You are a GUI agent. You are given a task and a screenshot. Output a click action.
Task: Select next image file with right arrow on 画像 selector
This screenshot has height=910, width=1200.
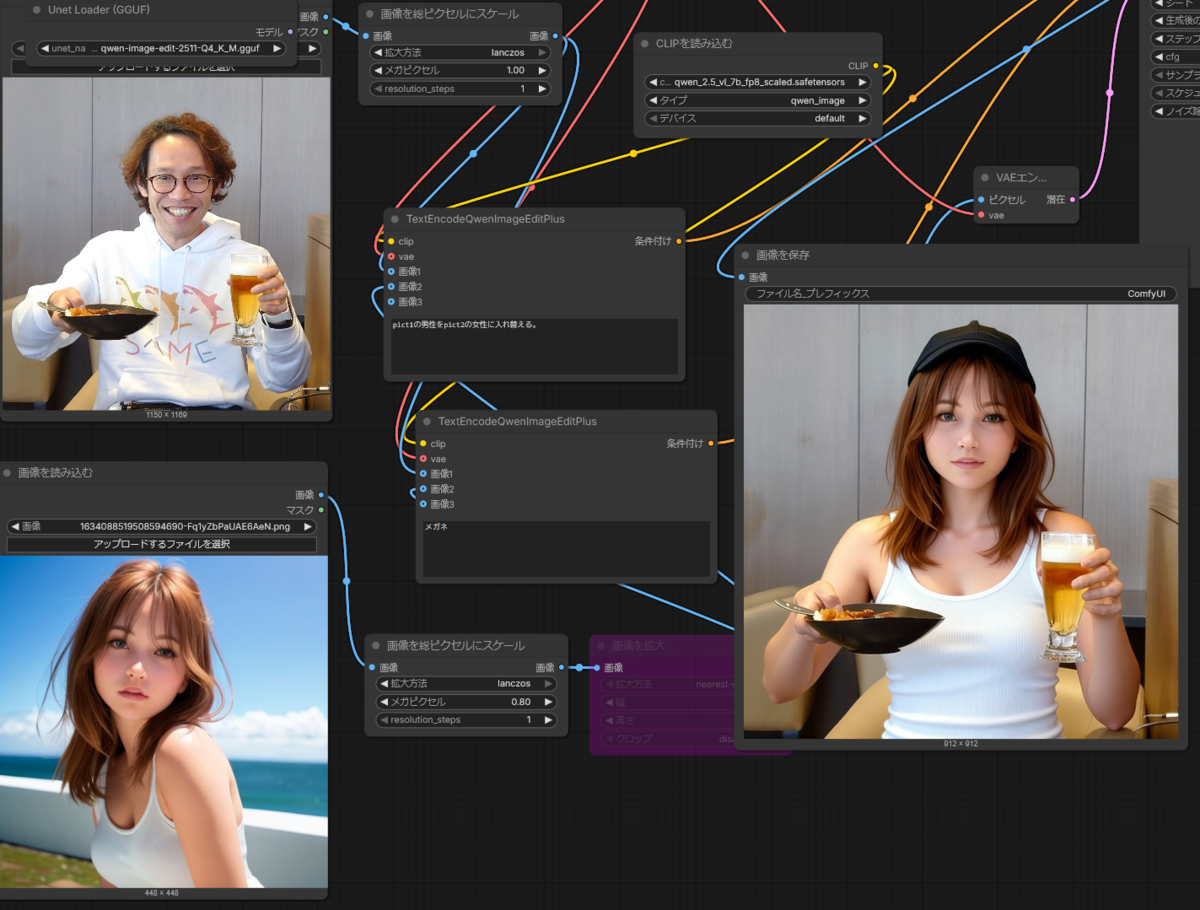[x=308, y=526]
